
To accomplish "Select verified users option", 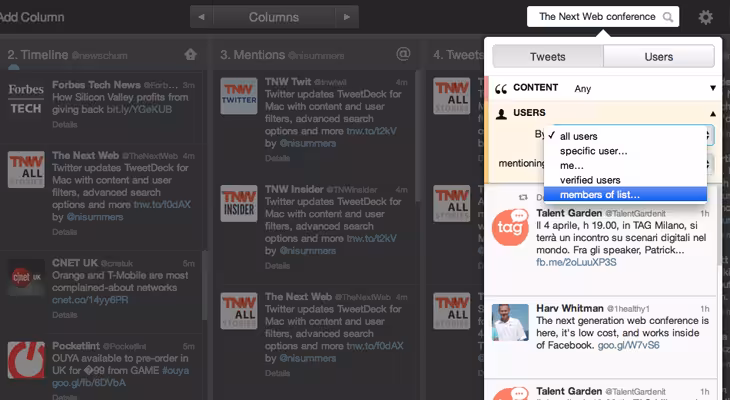I will (625, 180).
